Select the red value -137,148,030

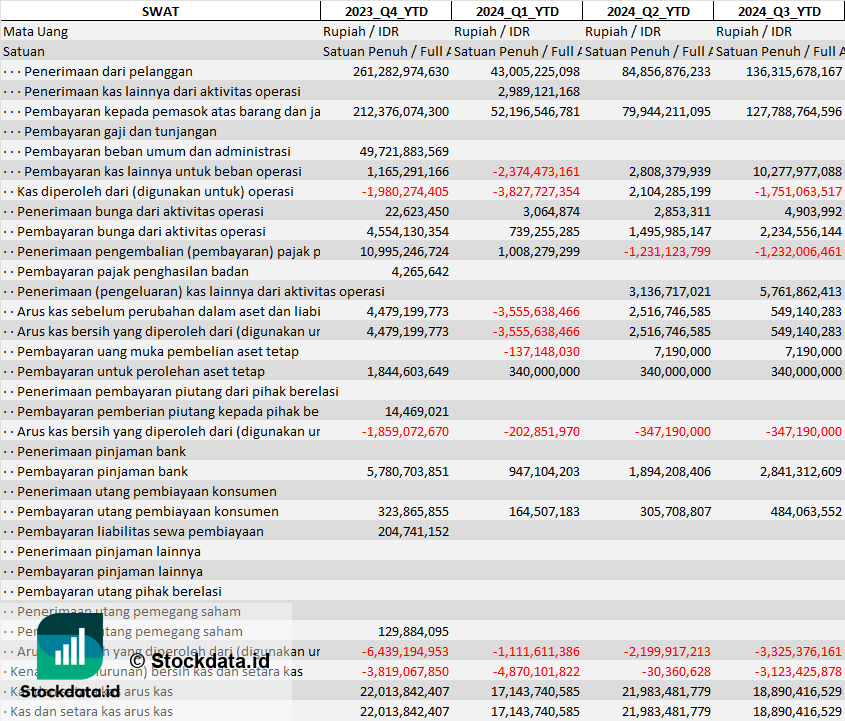point(541,351)
